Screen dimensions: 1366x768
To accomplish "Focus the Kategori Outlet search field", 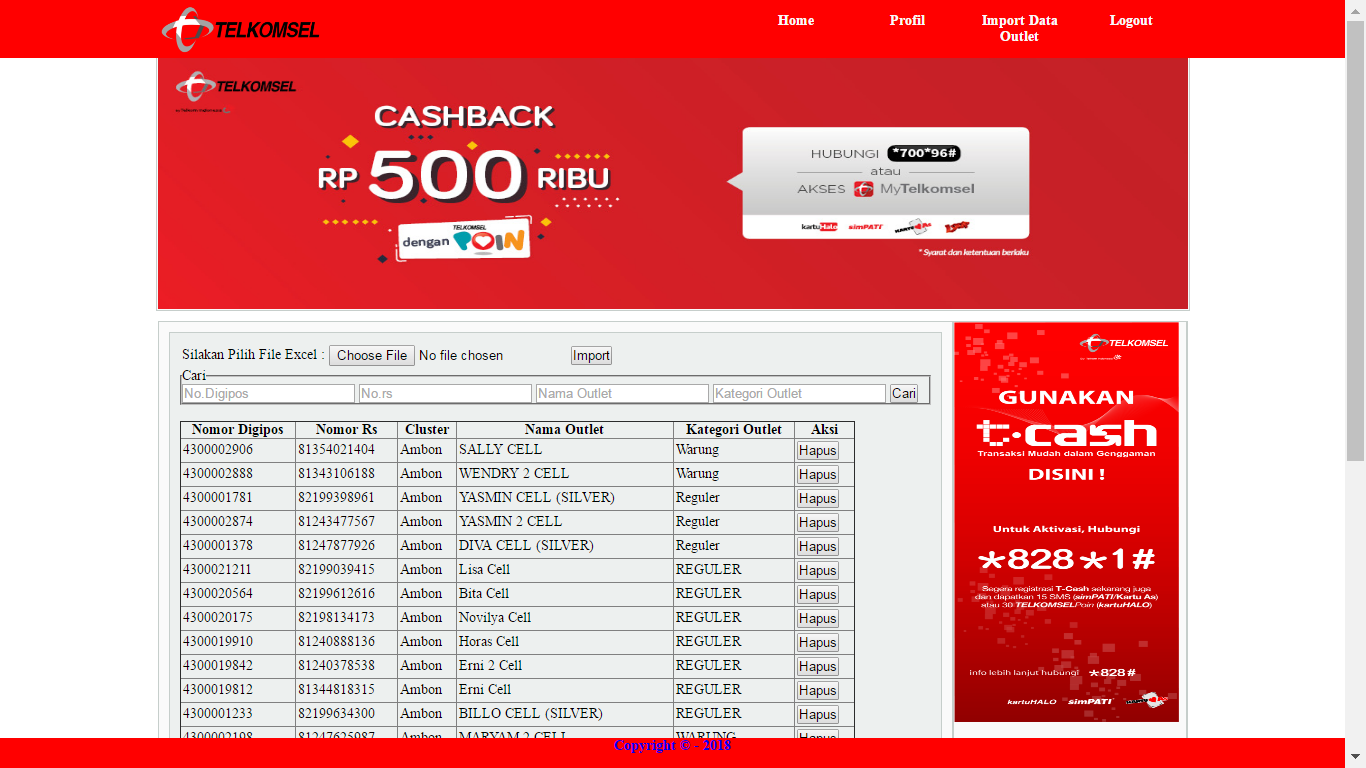I will pyautogui.click(x=799, y=394).
